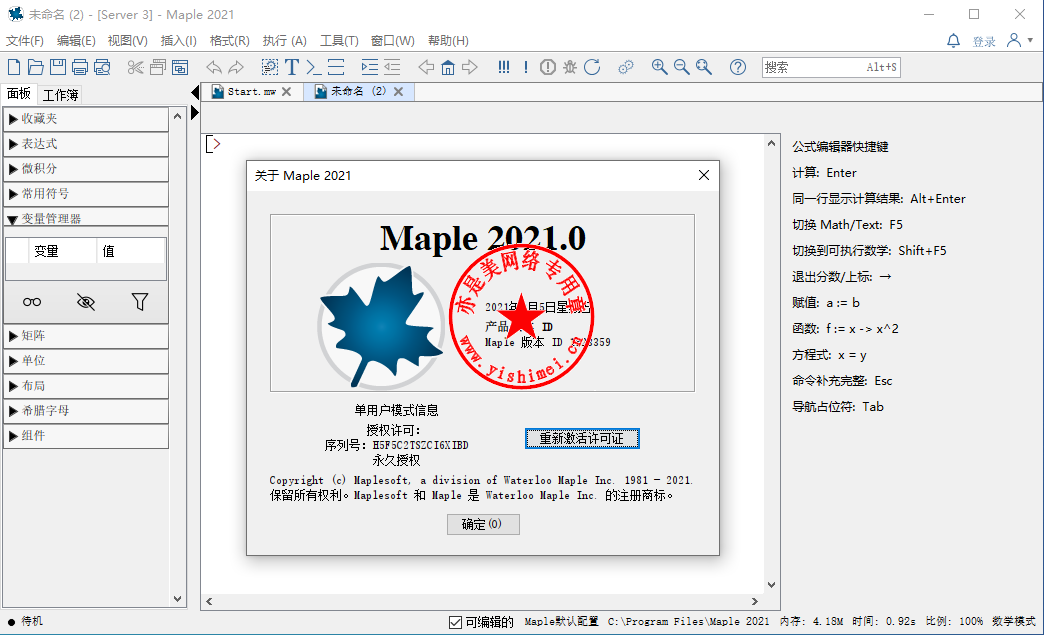Viewport: 1044px width, 635px height.
Task: Zoom out with the minus magnifier icon
Action: [681, 67]
